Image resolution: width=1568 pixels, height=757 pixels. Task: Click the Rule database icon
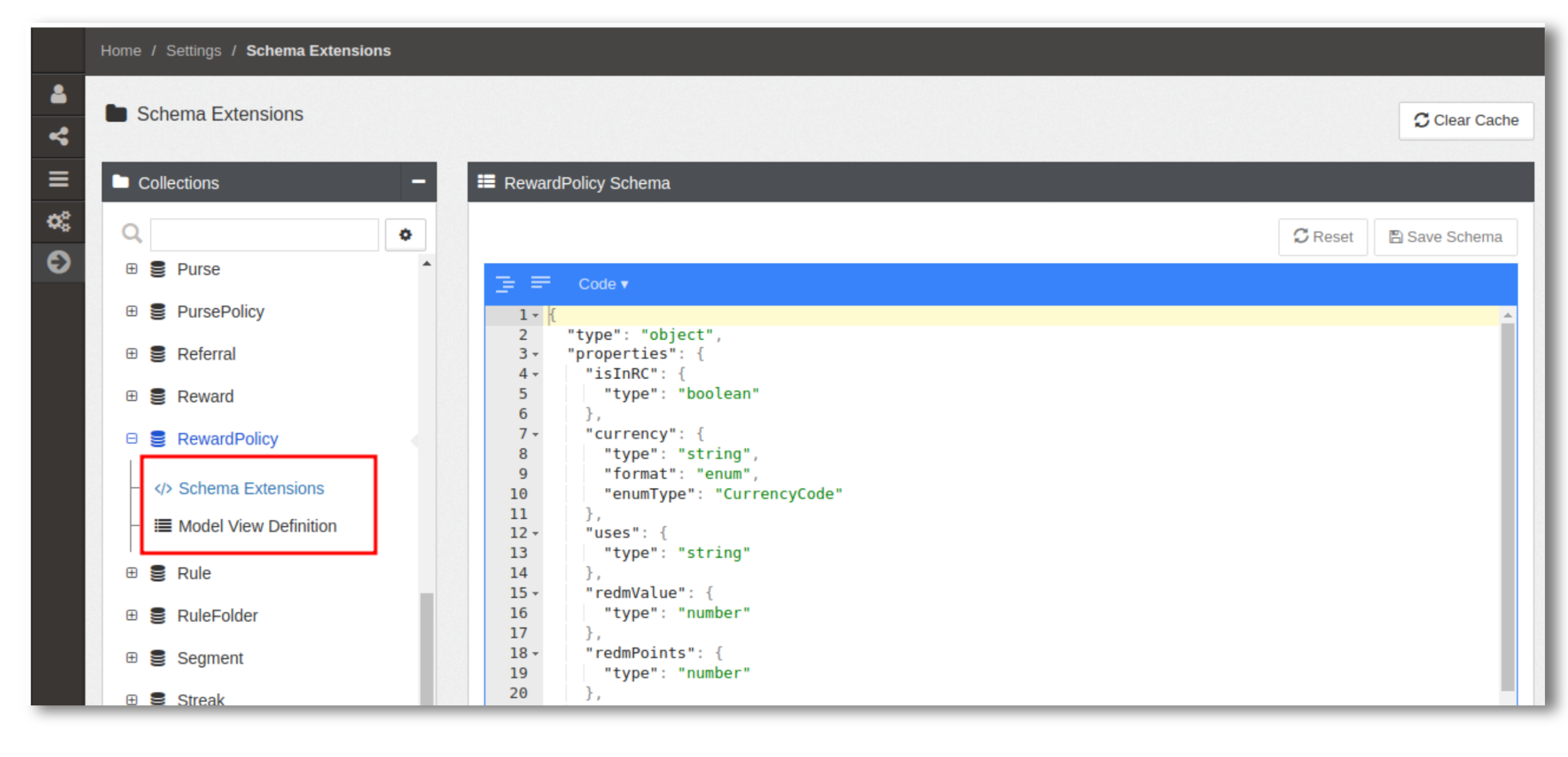click(x=158, y=573)
